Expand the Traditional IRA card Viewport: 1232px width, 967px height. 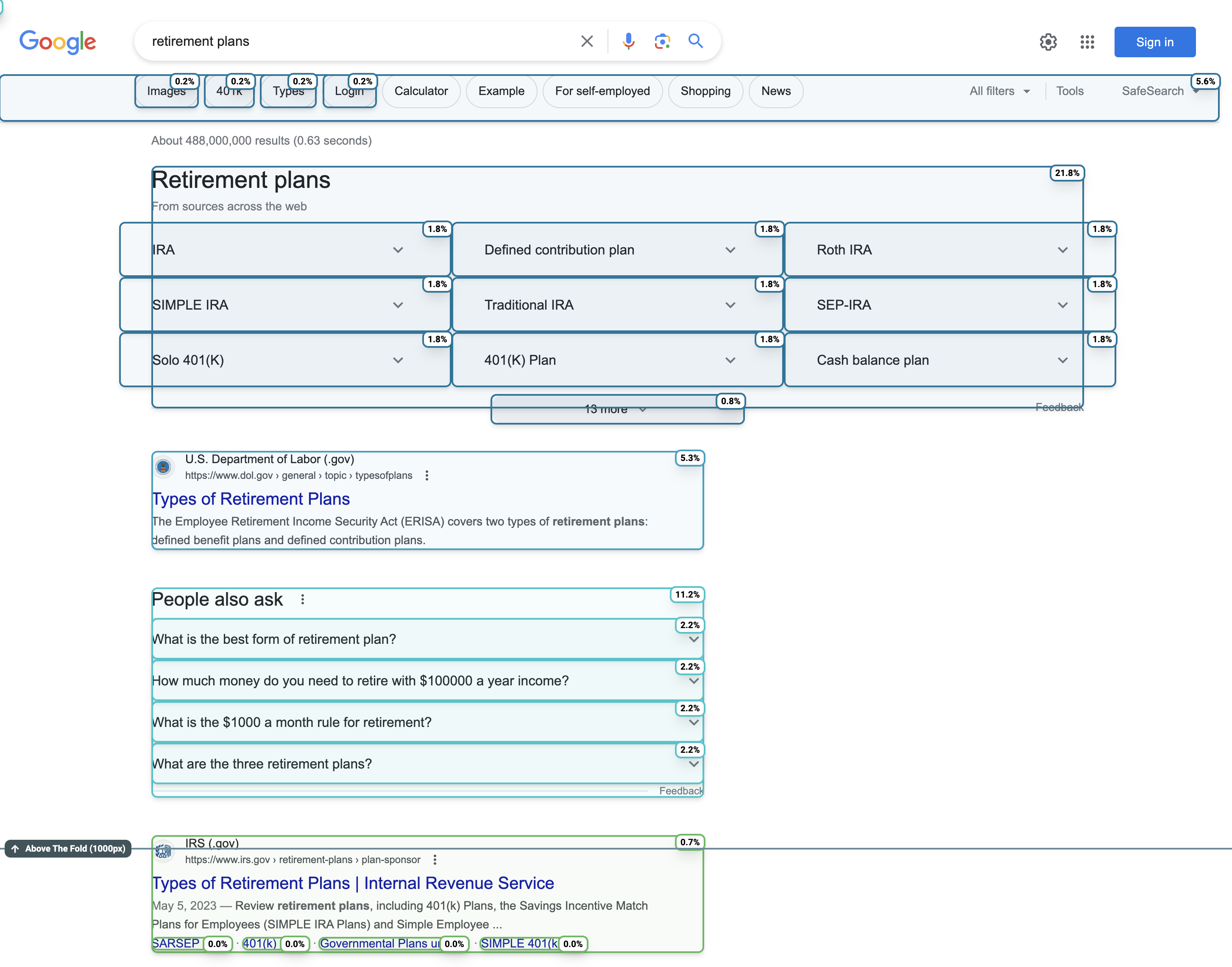point(617,305)
